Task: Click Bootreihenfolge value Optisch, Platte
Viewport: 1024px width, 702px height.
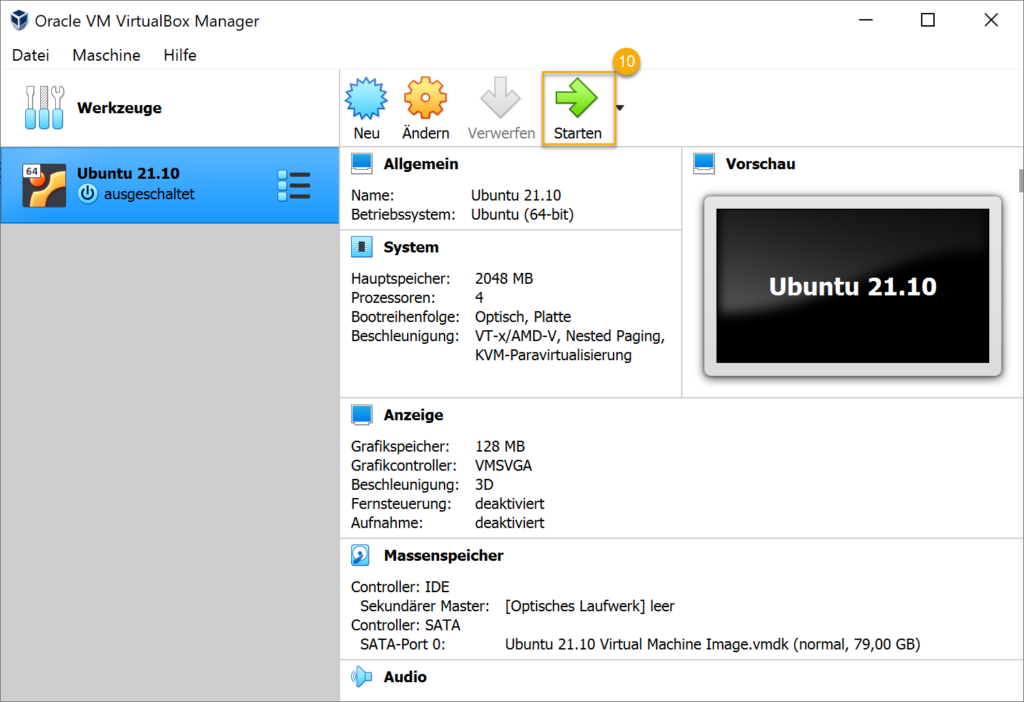Action: (x=522, y=317)
